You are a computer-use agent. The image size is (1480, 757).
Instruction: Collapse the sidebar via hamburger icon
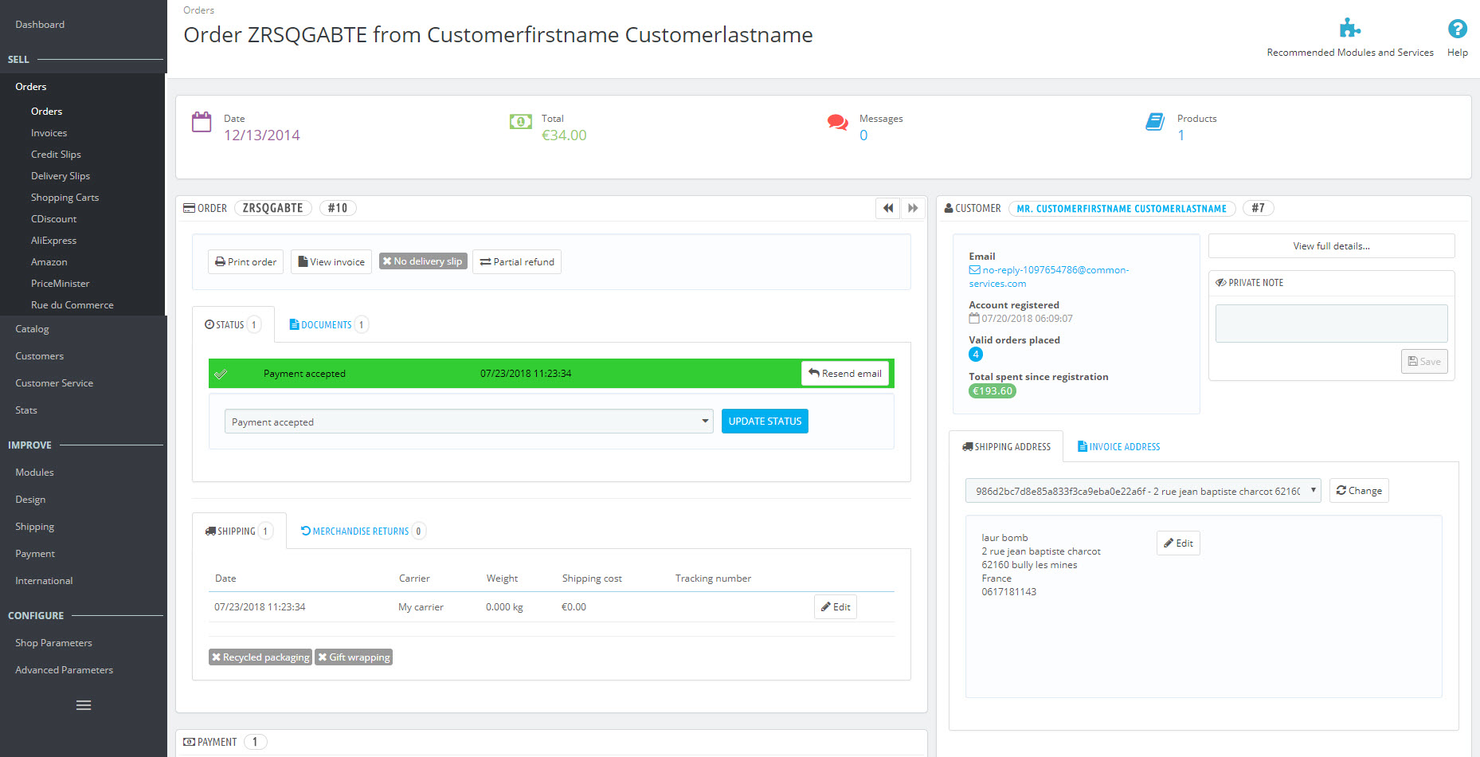(83, 704)
